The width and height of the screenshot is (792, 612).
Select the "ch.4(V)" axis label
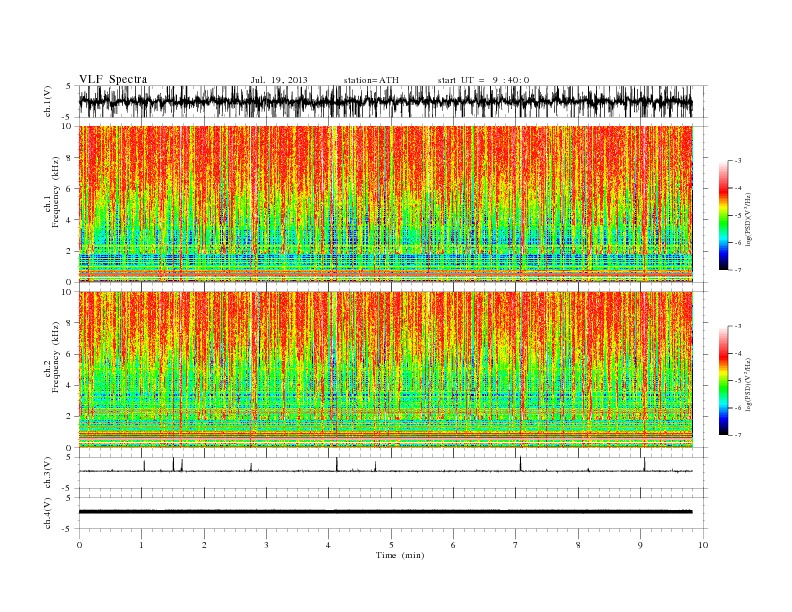[47, 513]
